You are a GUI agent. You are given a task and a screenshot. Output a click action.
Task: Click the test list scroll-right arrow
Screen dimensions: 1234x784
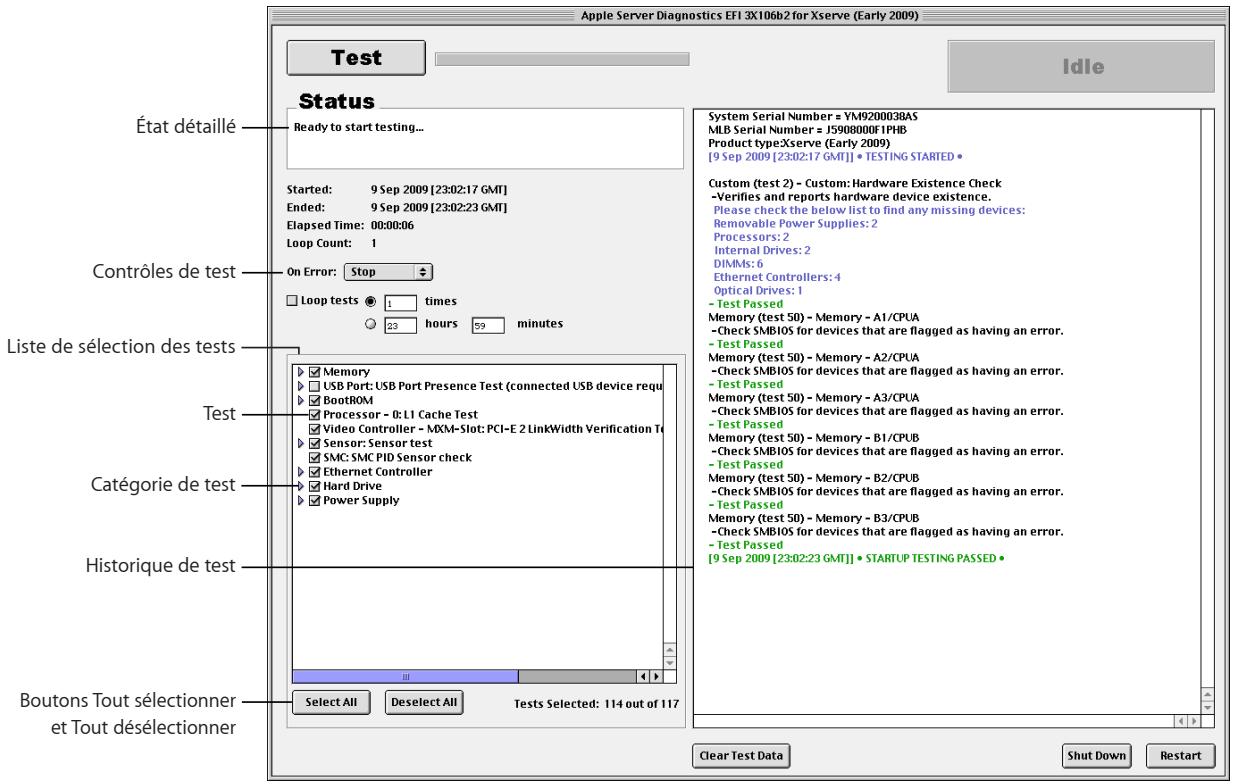click(656, 675)
